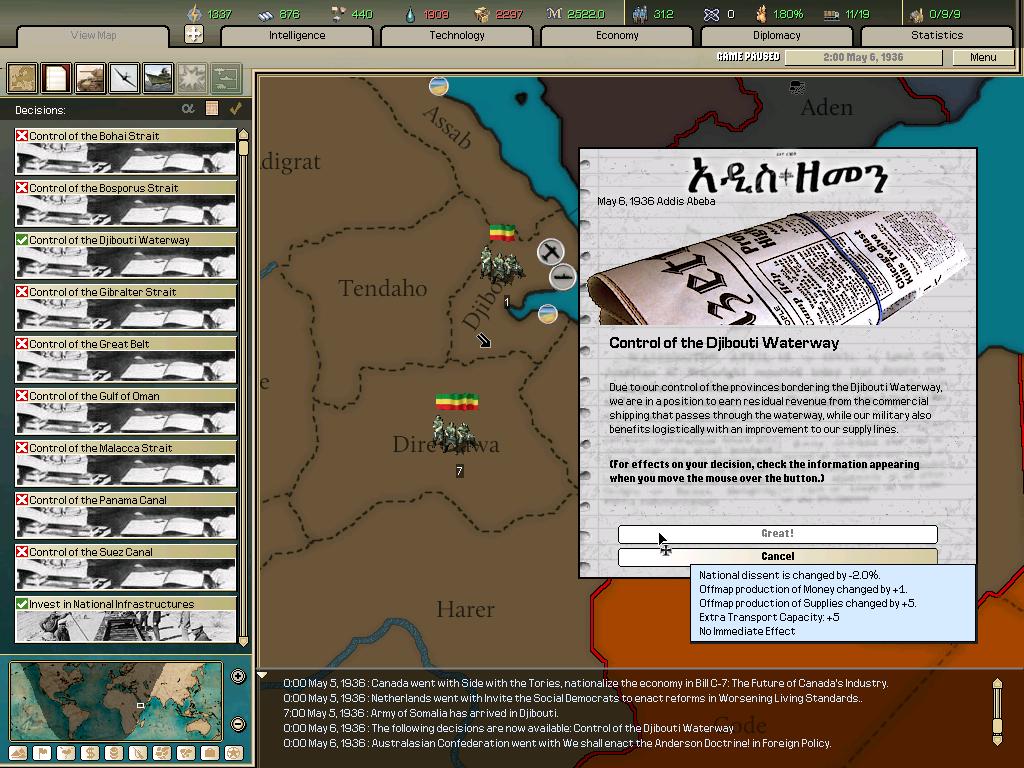Select the political flag map mode icon
Image resolution: width=1024 pixels, height=768 pixels.
point(42,753)
